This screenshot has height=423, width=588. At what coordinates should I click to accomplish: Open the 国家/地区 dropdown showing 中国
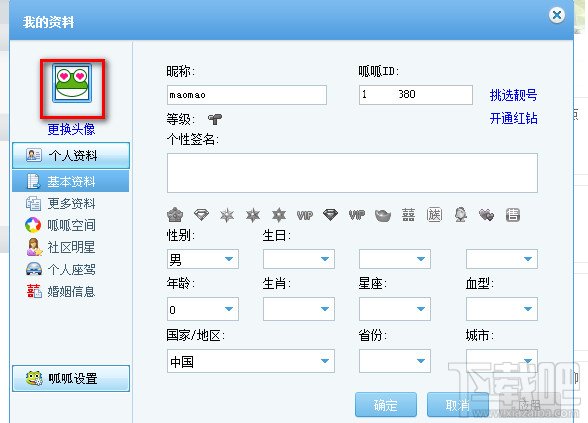(x=251, y=361)
